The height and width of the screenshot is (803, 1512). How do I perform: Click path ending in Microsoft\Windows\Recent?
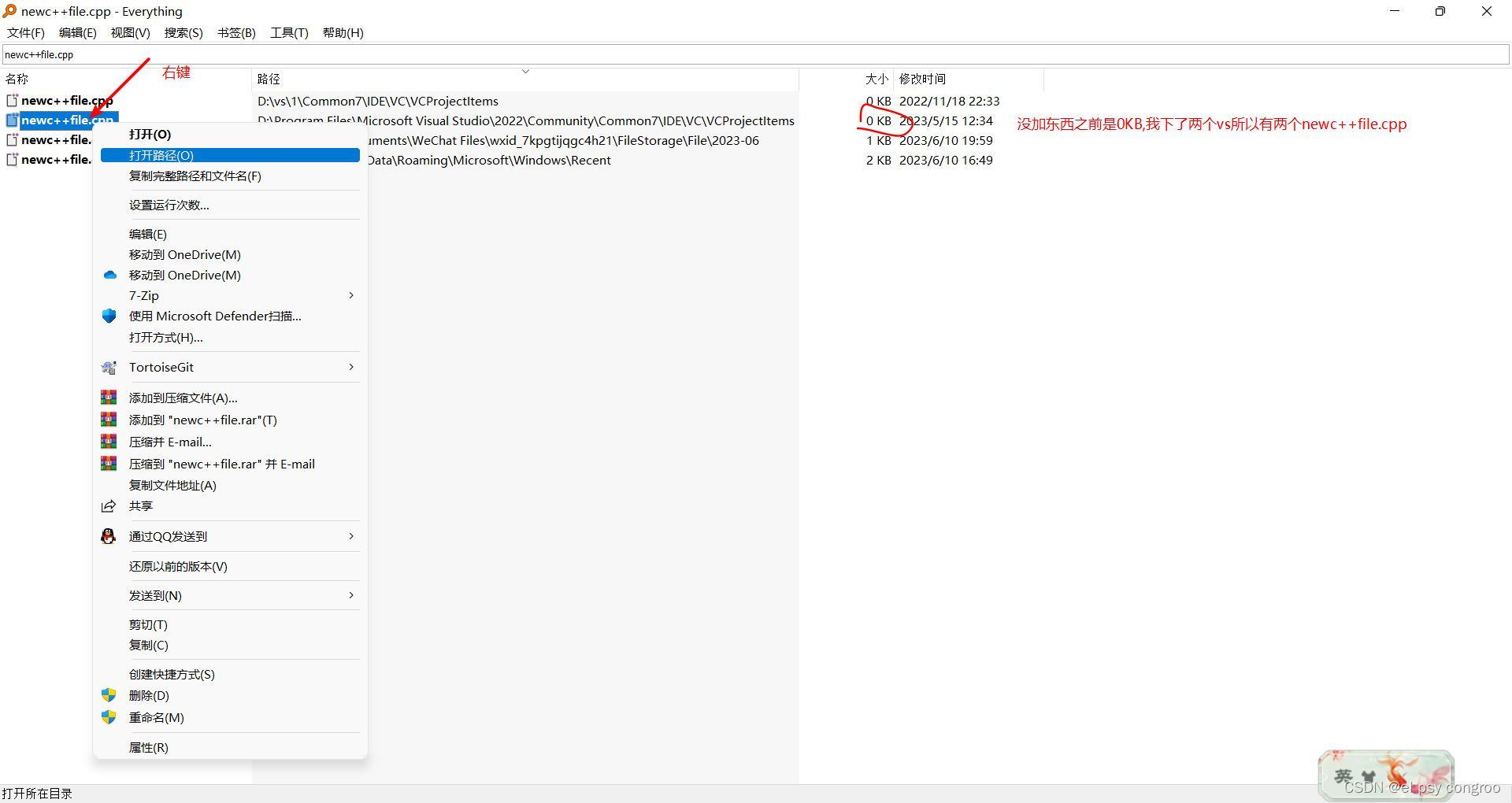[x=489, y=160]
